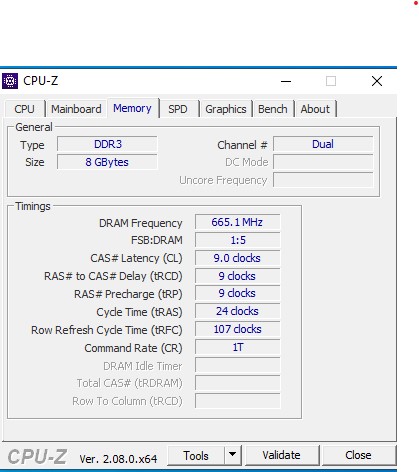
Task: Open the Bench tab
Action: (273, 109)
